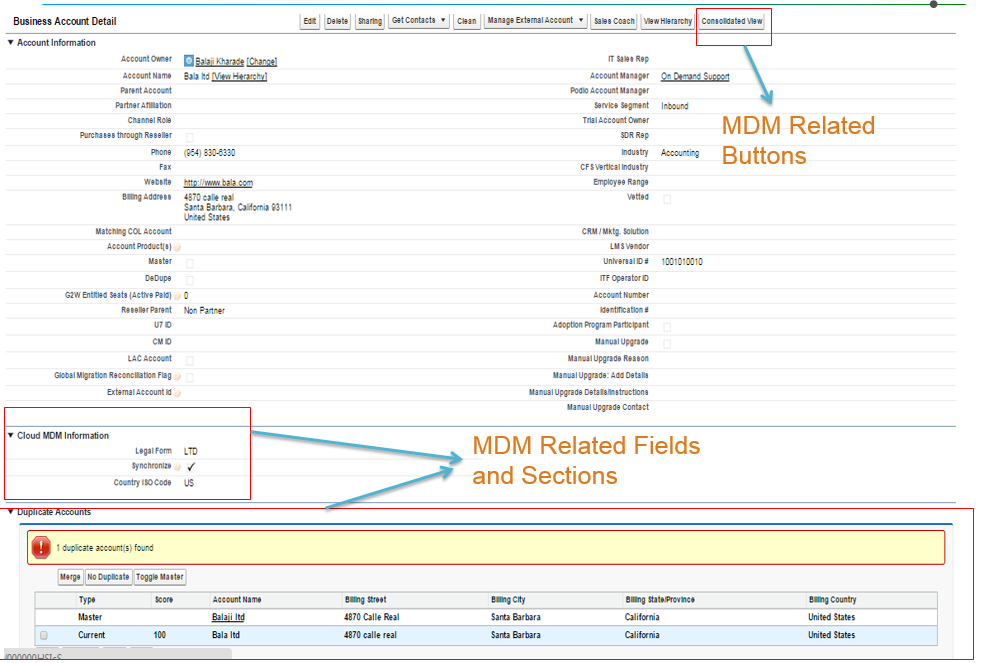The image size is (993, 663).
Task: Click the Account Owner avatar icon
Action: point(189,61)
